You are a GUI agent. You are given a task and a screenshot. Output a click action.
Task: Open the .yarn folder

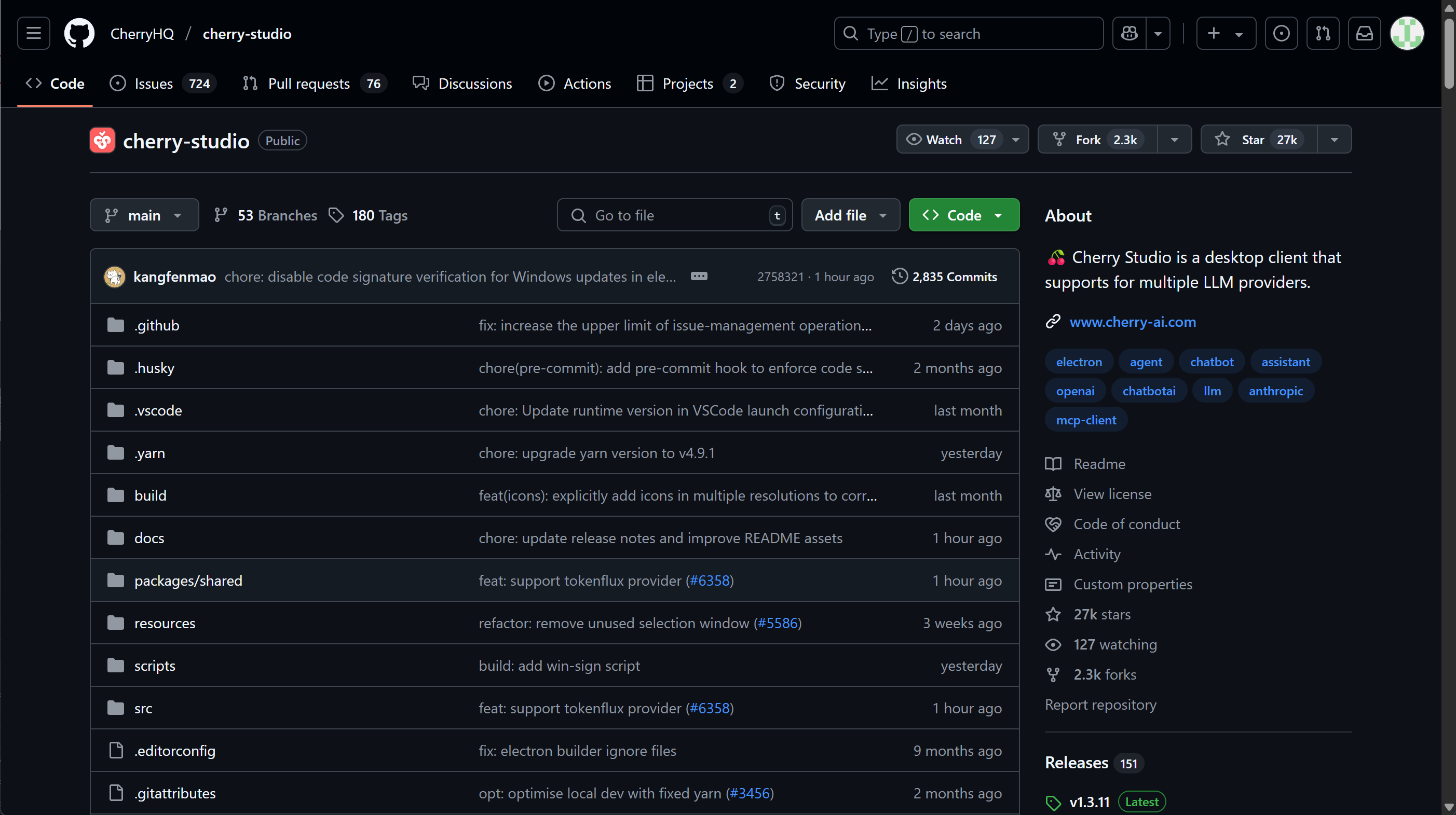tap(150, 453)
